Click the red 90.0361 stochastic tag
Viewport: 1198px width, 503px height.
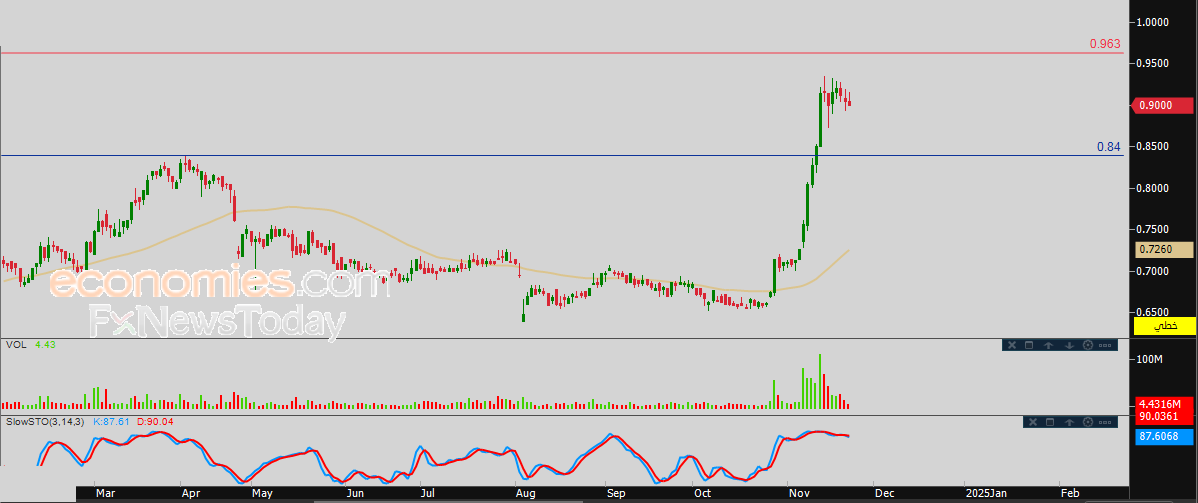click(1164, 415)
